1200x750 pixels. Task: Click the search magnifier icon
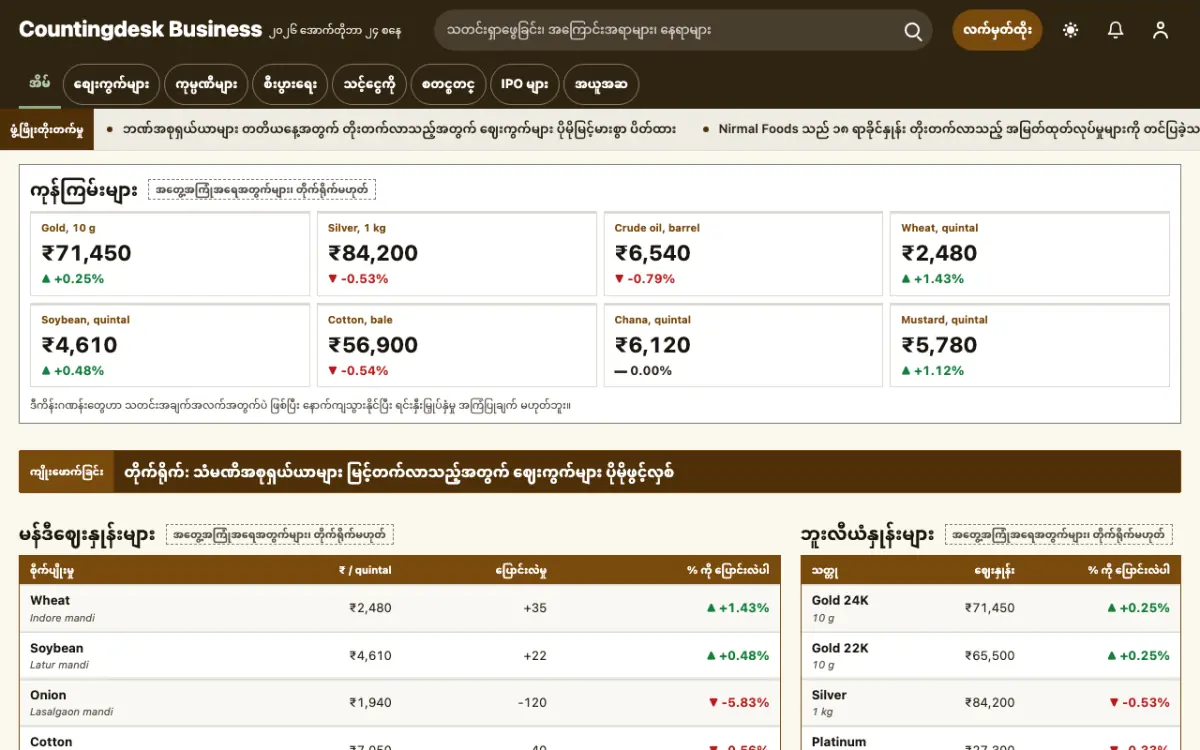tap(913, 31)
